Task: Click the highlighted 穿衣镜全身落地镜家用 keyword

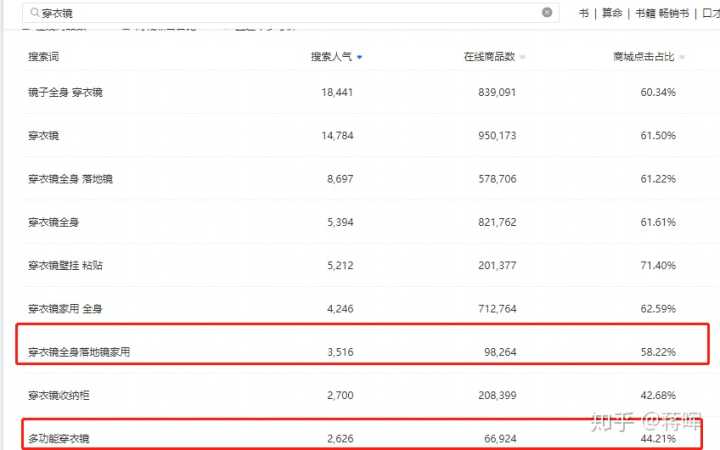Action: tap(79, 352)
